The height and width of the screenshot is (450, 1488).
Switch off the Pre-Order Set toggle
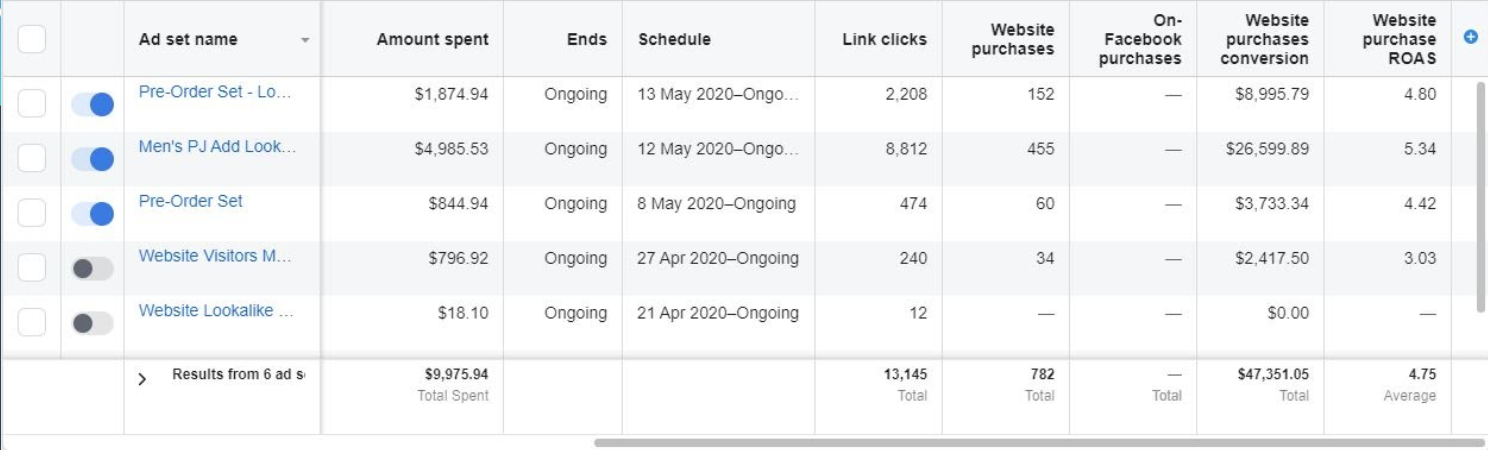click(x=93, y=214)
